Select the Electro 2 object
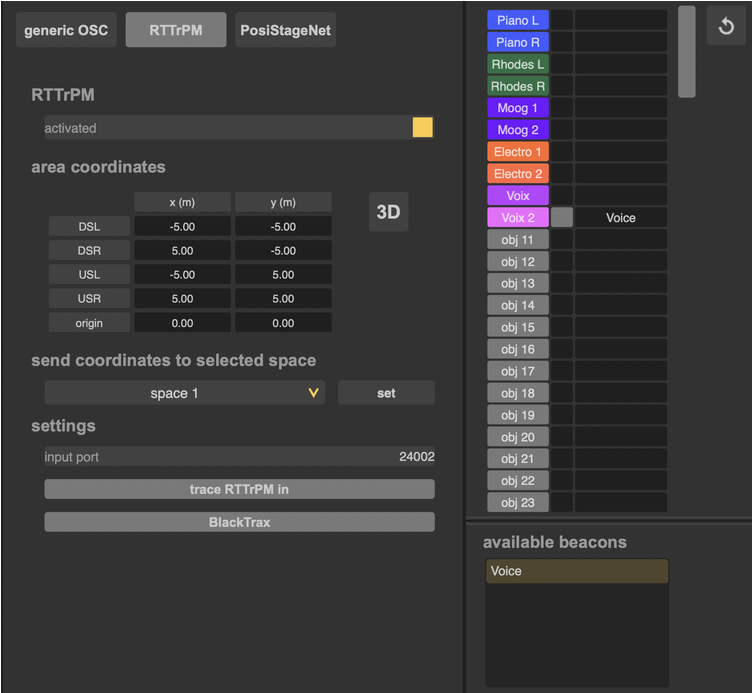The height and width of the screenshot is (693, 752). (x=518, y=174)
